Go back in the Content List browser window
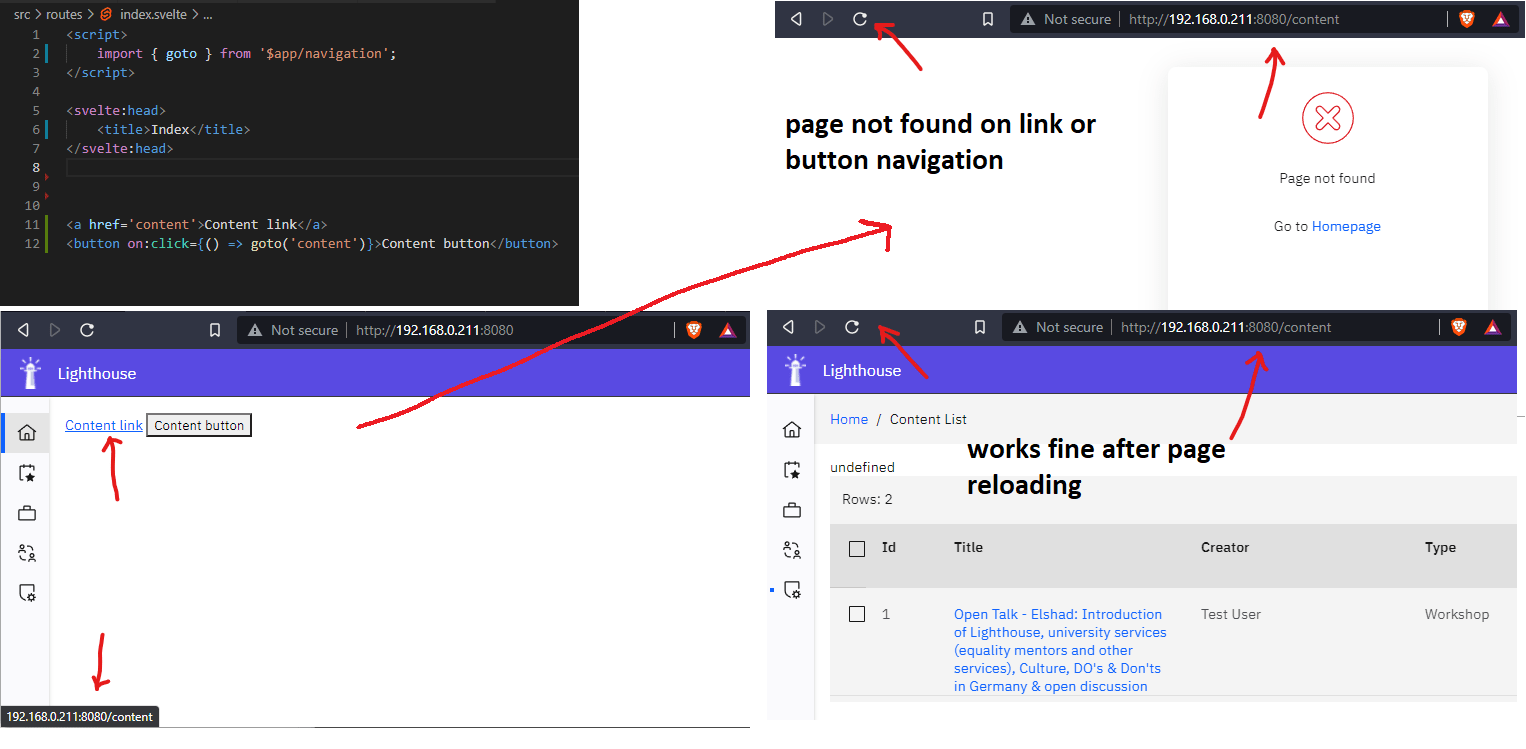This screenshot has width=1526, height=749. 788,327
